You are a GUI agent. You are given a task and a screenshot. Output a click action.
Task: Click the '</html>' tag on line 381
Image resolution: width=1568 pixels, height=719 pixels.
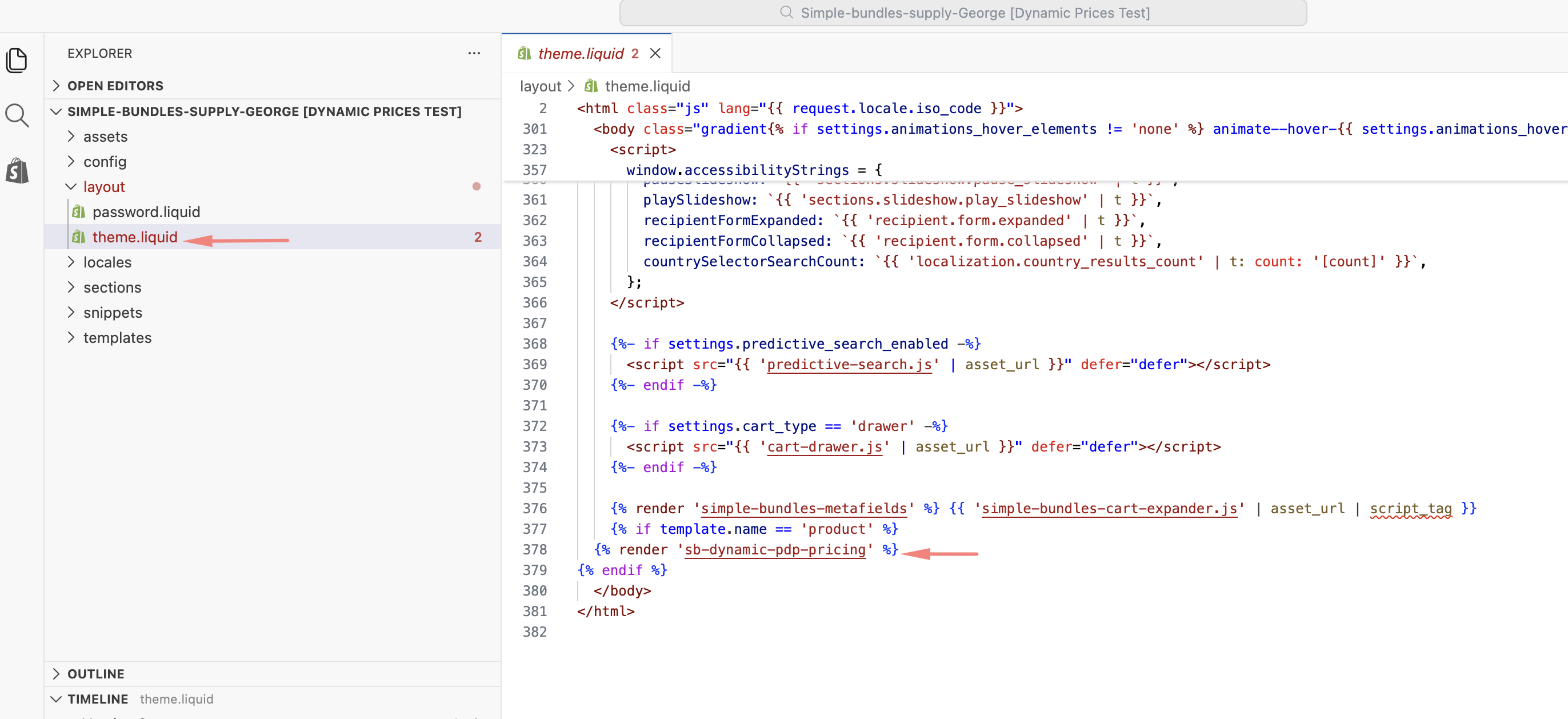606,612
